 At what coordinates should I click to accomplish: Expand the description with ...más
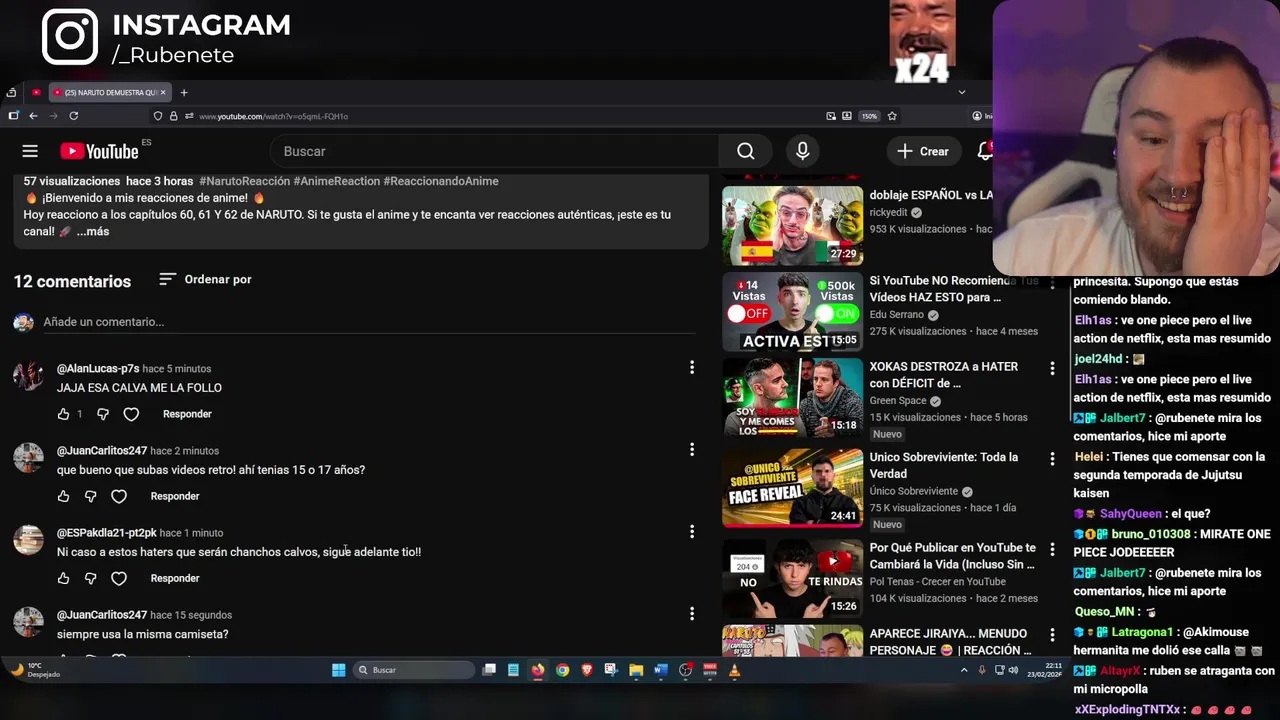93,231
